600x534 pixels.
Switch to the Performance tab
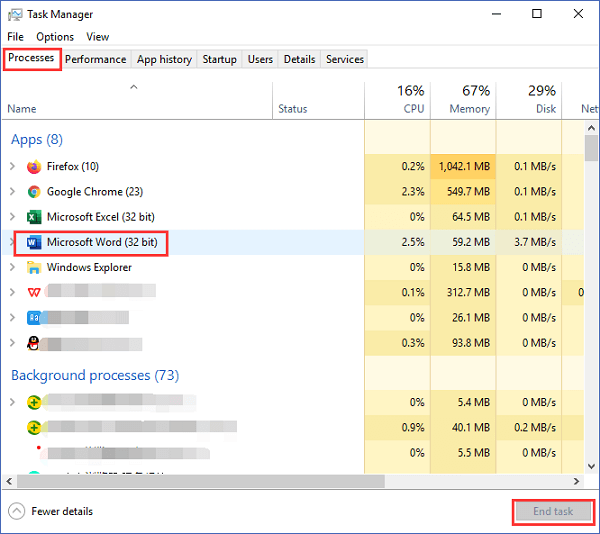pyautogui.click(x=95, y=59)
